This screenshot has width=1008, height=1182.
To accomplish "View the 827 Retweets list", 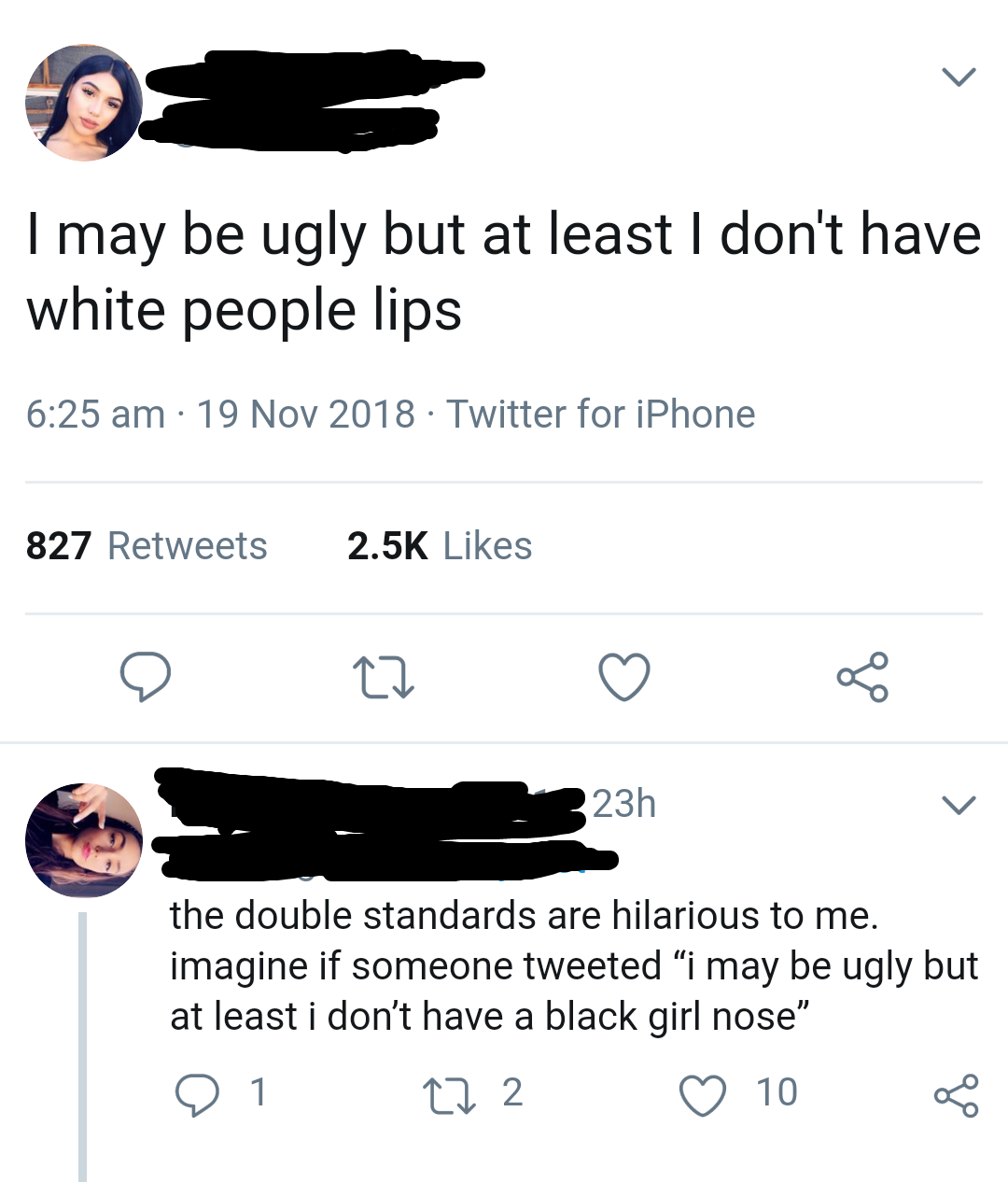I will [x=147, y=546].
